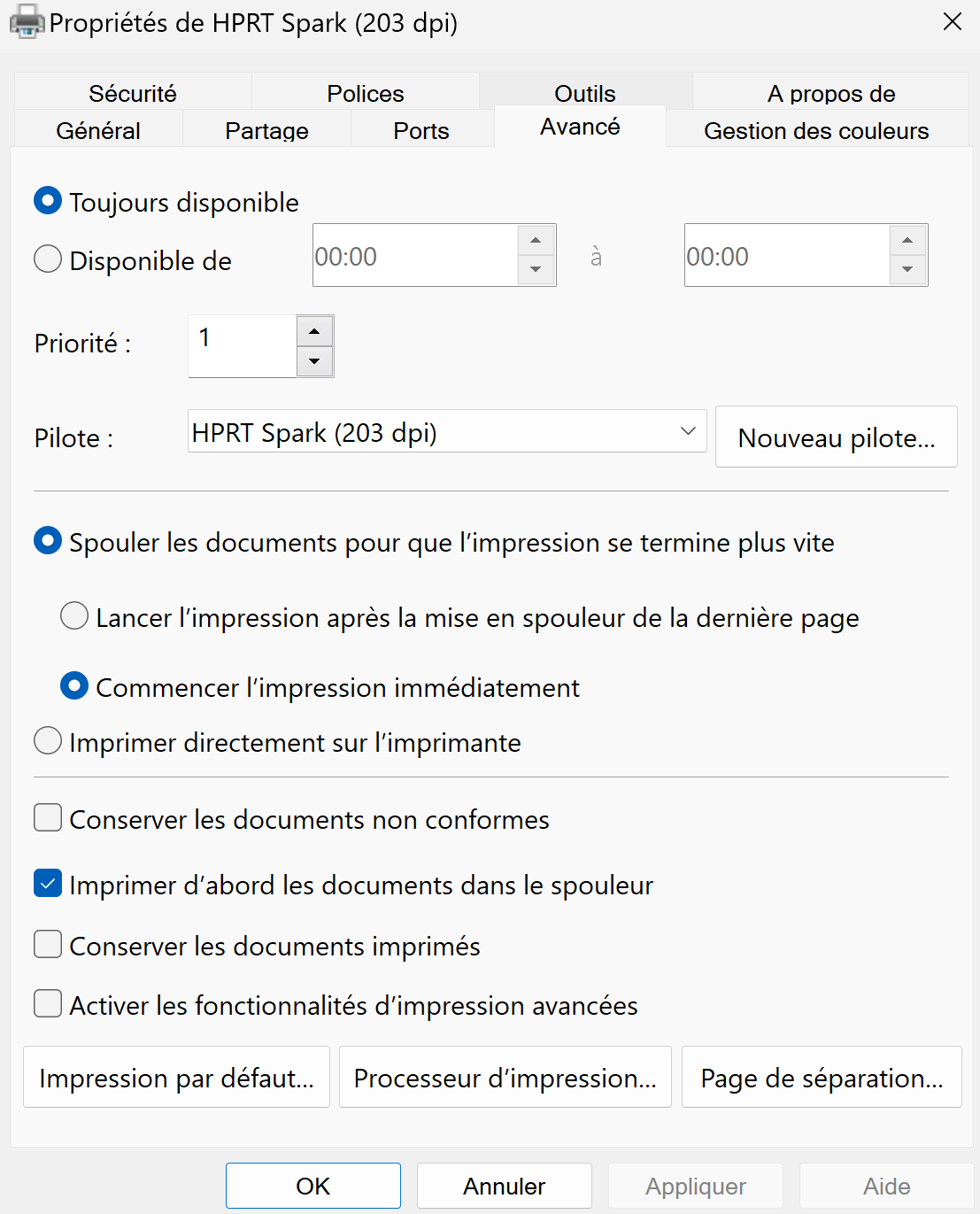This screenshot has width=980, height=1214.
Task: Decrease the end availability time
Action: [907, 269]
